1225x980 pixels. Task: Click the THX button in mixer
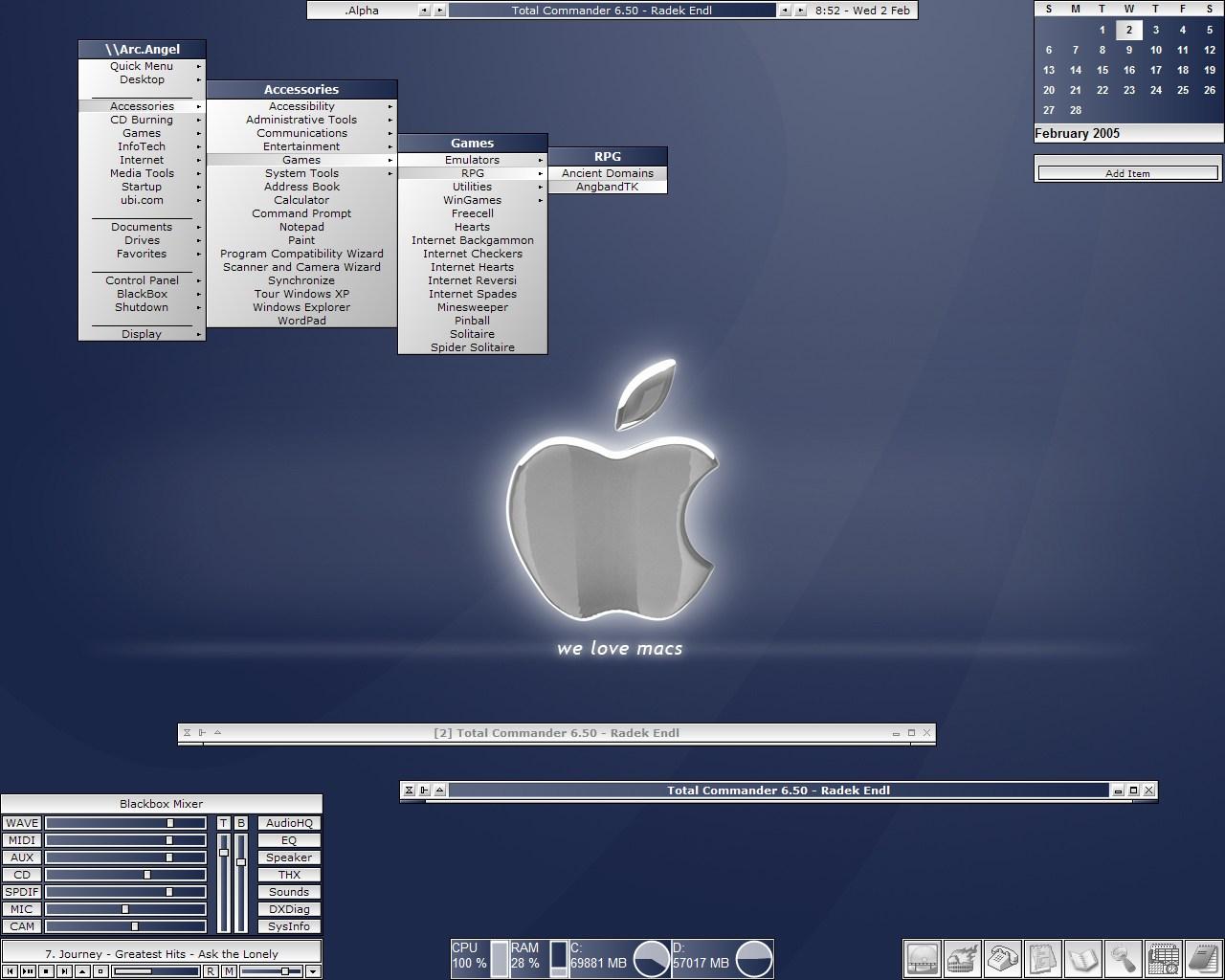[x=289, y=875]
